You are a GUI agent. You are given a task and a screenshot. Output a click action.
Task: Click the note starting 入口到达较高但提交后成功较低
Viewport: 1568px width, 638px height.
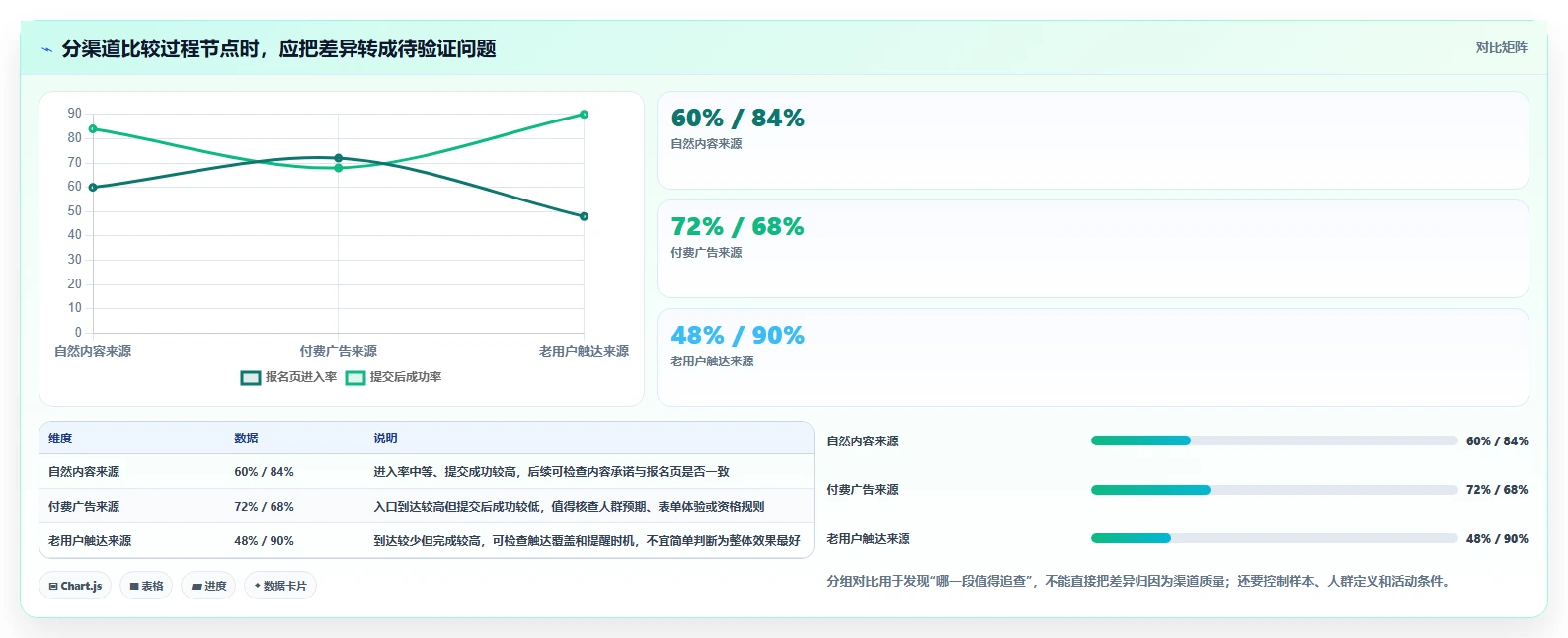tap(569, 507)
